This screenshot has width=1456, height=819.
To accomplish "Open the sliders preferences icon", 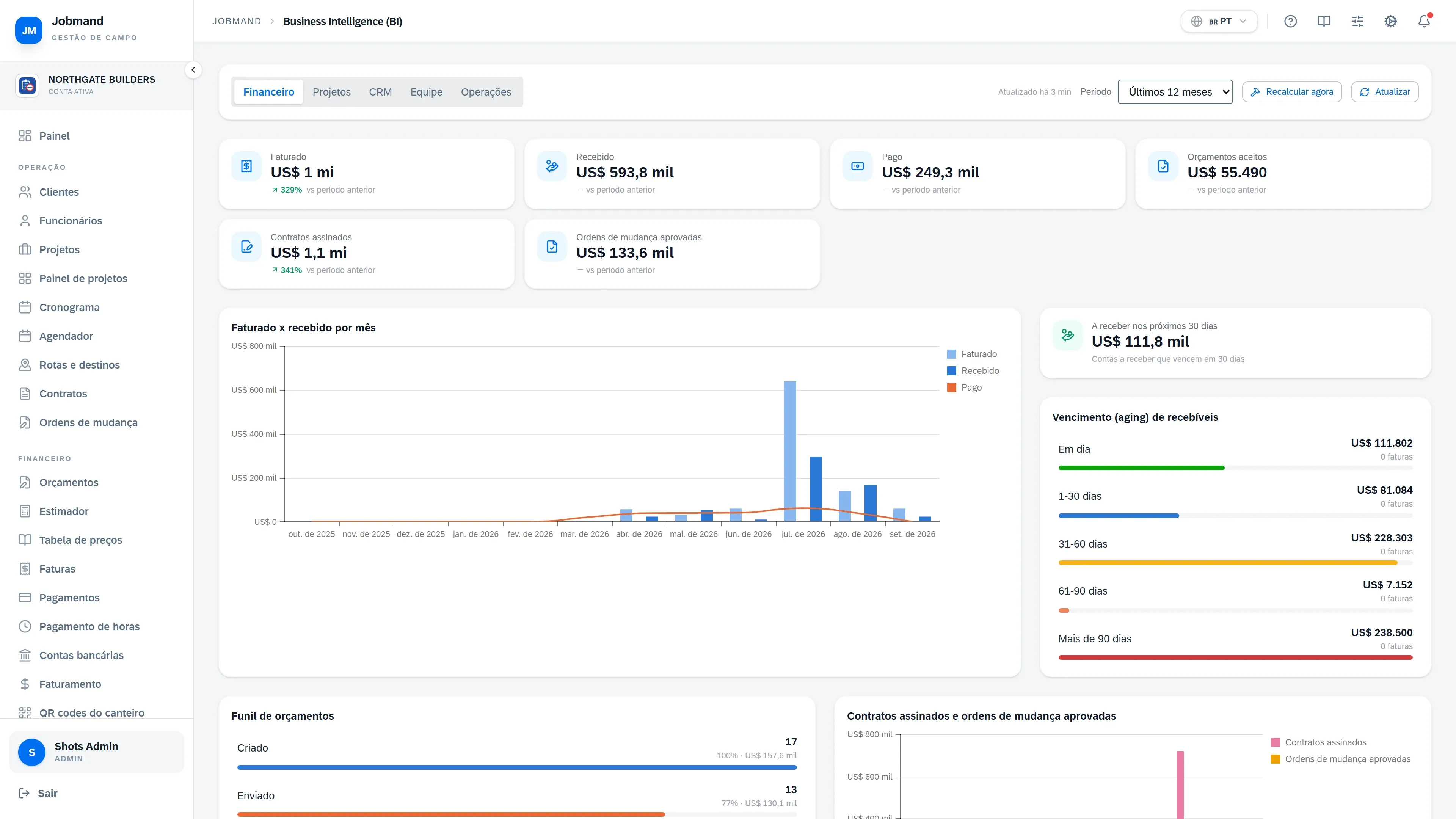I will click(1357, 22).
